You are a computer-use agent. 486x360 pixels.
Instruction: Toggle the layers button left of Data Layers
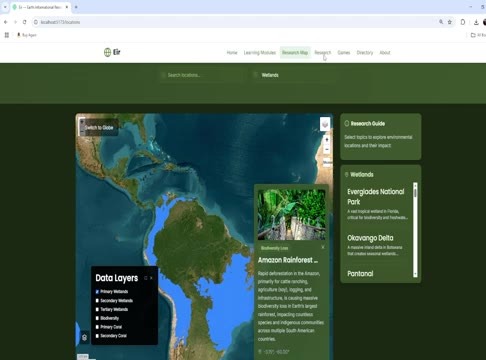[x=84, y=337]
